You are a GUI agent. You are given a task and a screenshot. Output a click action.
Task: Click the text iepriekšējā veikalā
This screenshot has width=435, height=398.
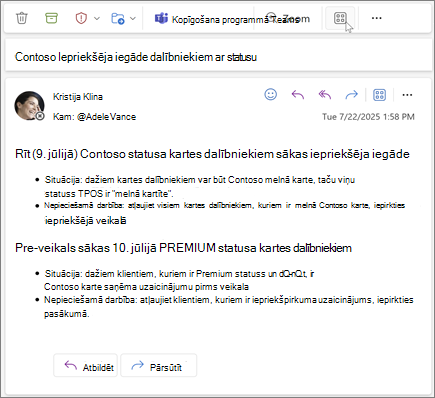click(x=85, y=221)
